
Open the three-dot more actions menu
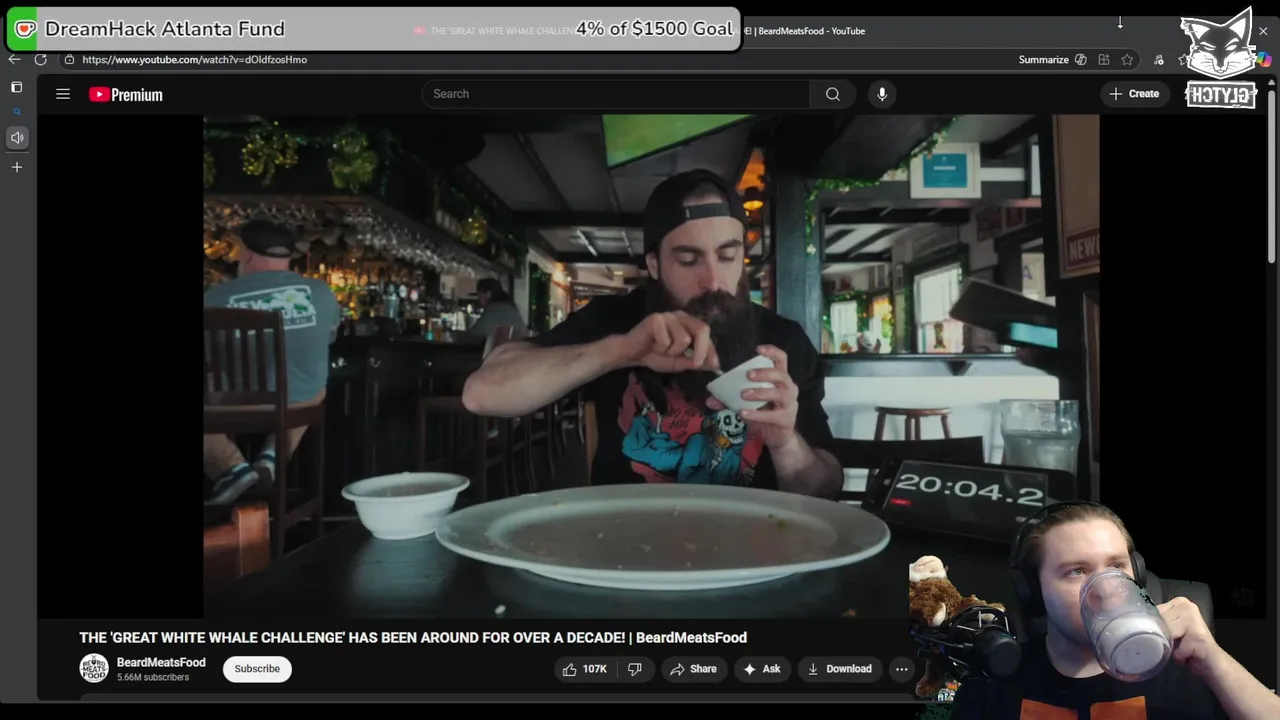click(x=901, y=669)
